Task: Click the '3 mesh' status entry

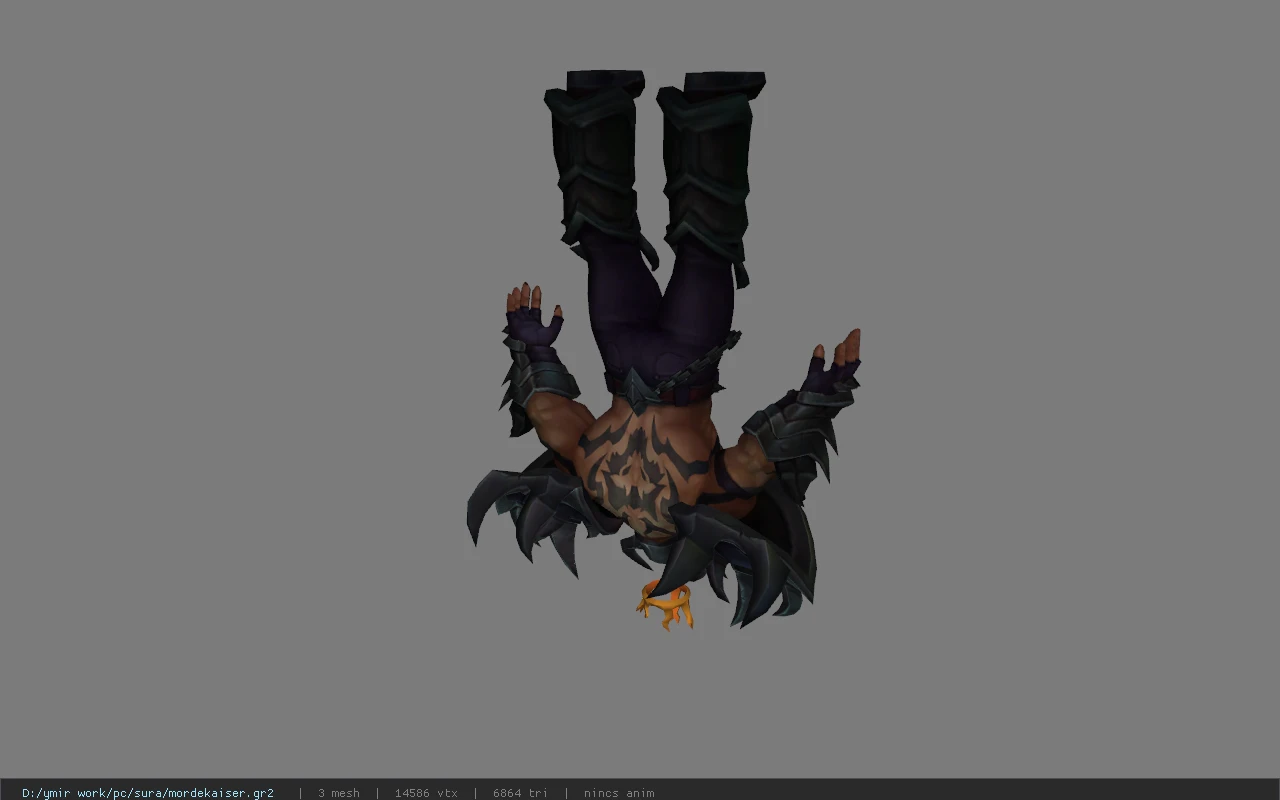Action: tap(339, 793)
